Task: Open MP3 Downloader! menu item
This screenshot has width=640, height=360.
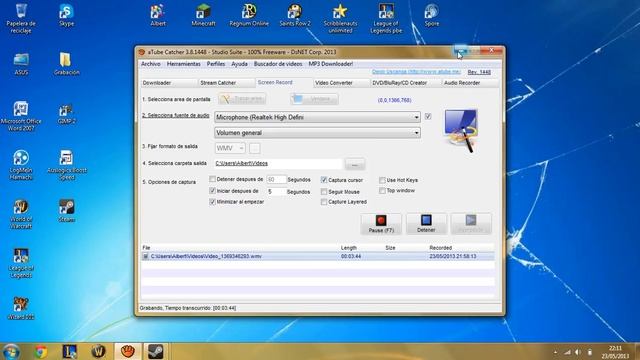Action: (331, 64)
